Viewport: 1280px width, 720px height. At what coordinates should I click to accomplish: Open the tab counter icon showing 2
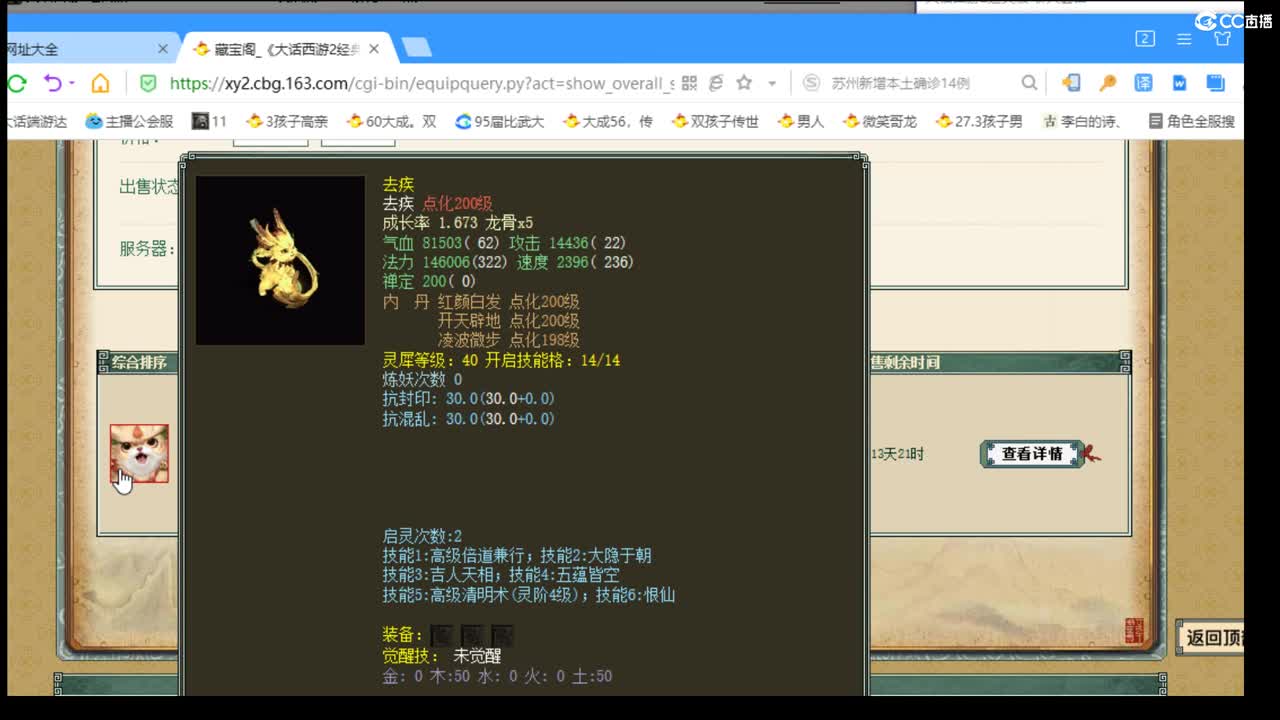[x=1145, y=39]
